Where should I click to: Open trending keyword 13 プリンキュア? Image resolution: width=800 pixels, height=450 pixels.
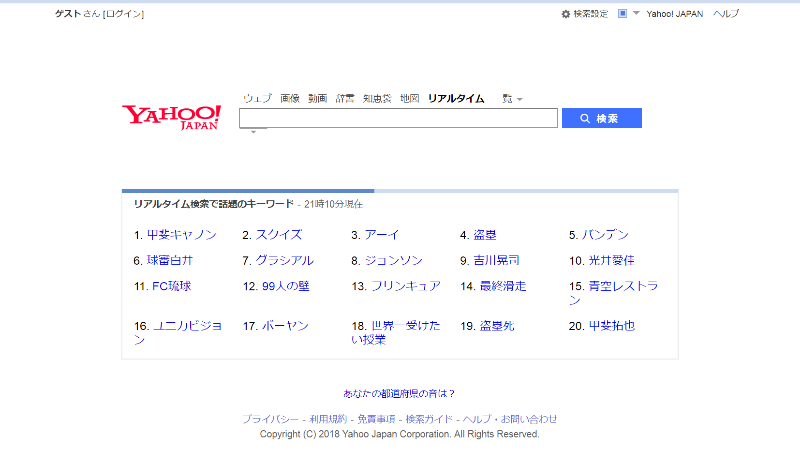click(x=406, y=286)
